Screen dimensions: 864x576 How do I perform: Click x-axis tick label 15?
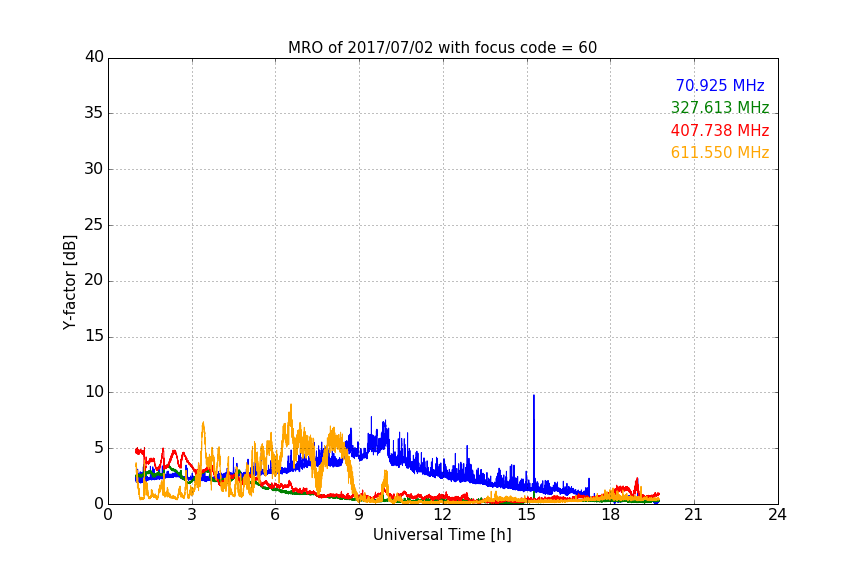526,515
